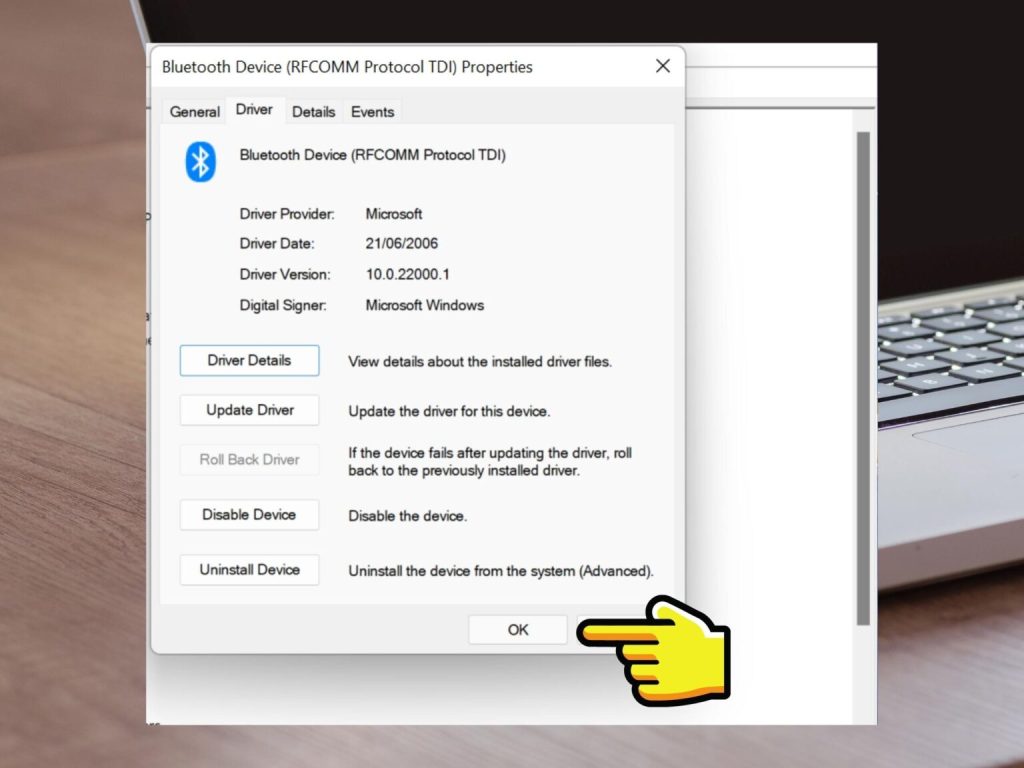Viewport: 1024px width, 768px height.
Task: Click the background window's vertical scrollbar
Action: click(863, 380)
